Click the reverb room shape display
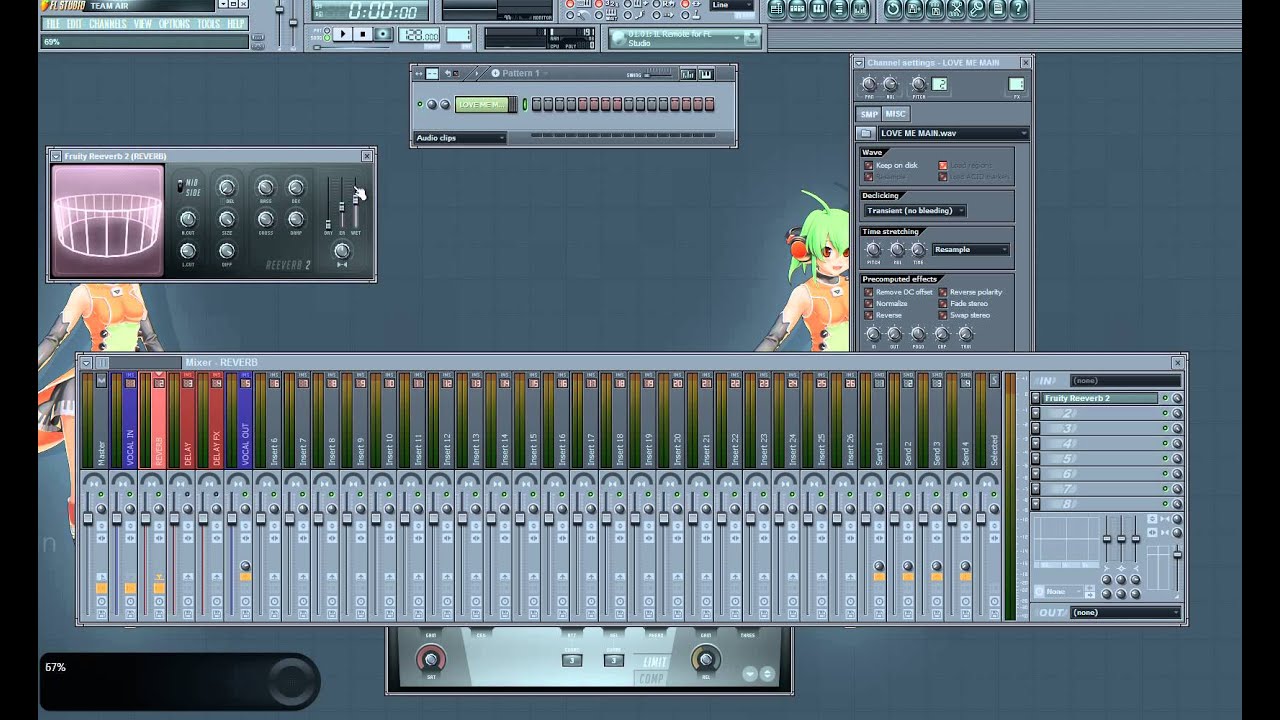 pos(108,220)
